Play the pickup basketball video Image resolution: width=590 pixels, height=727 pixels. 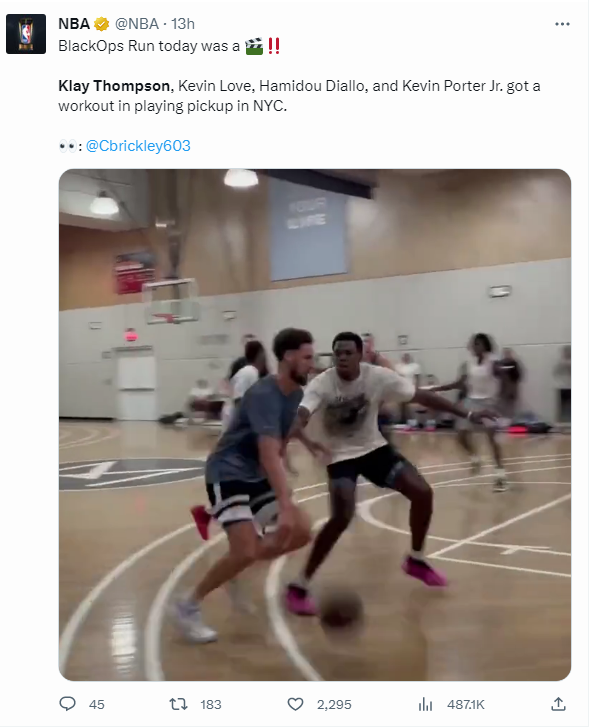click(x=315, y=425)
